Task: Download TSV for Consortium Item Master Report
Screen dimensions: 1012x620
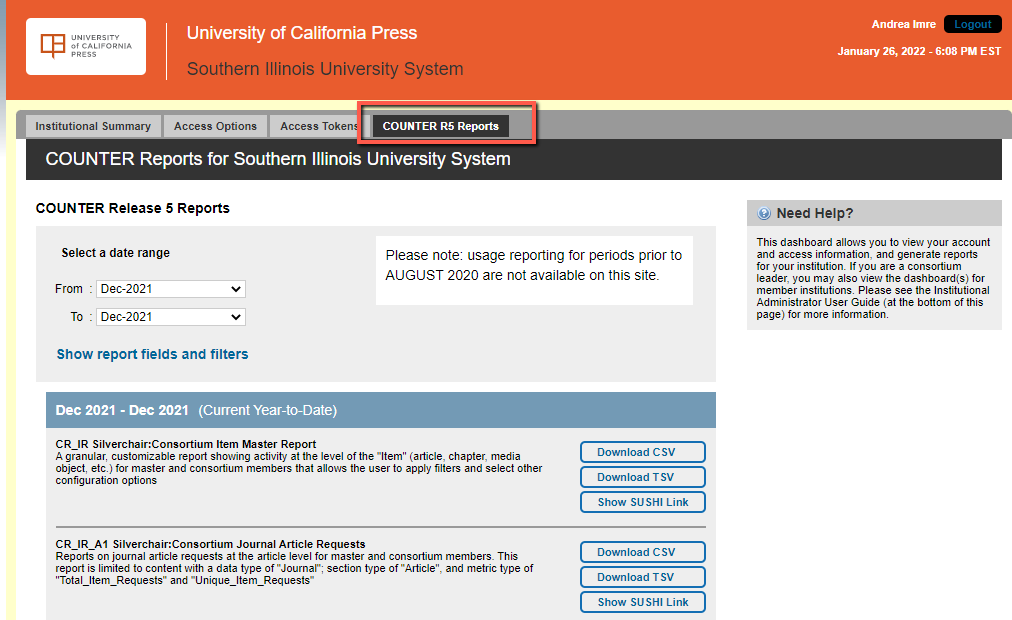Action: pos(643,477)
